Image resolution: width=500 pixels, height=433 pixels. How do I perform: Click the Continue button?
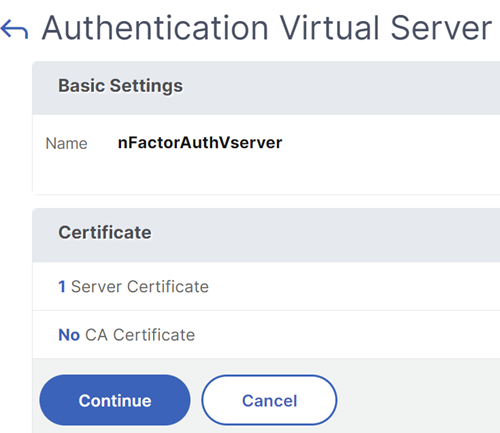click(x=115, y=400)
